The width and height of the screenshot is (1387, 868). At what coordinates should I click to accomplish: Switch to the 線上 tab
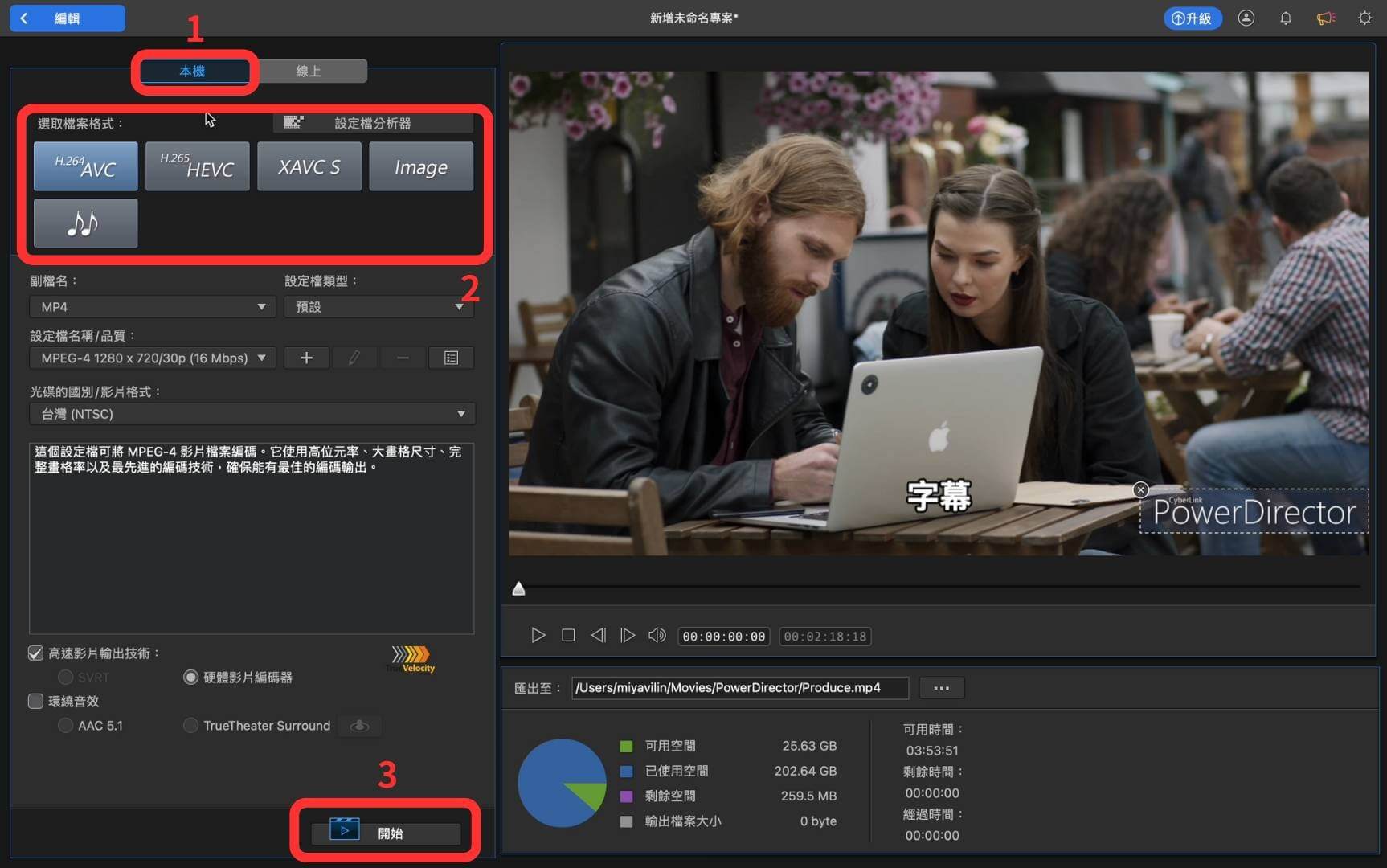coord(309,71)
